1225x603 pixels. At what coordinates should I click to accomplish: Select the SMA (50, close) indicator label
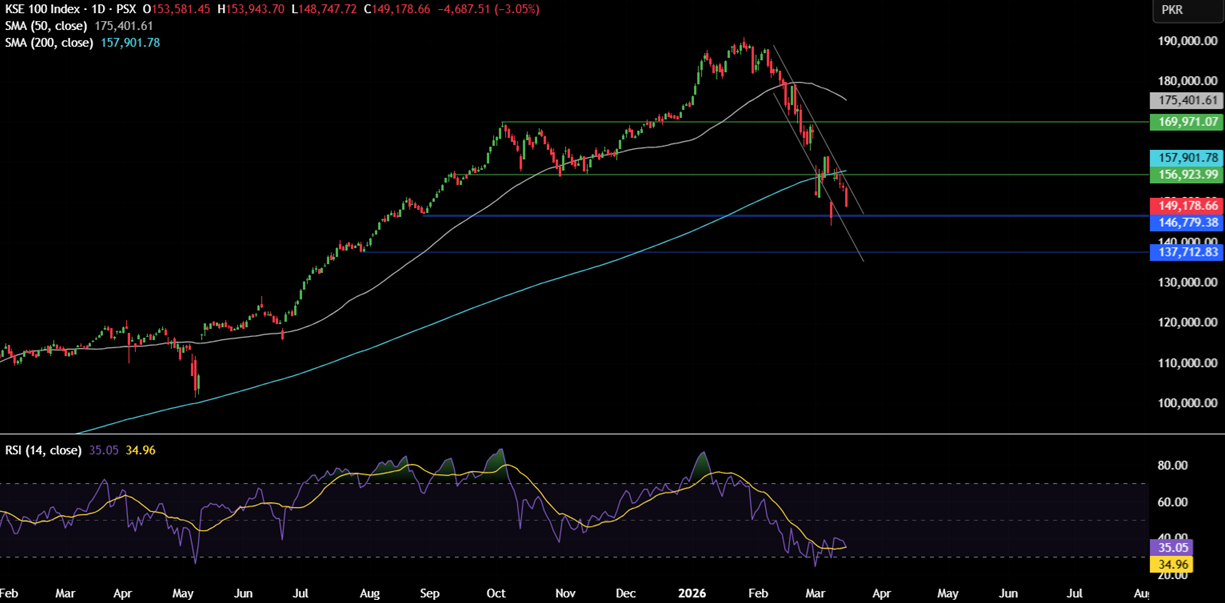tap(45, 26)
